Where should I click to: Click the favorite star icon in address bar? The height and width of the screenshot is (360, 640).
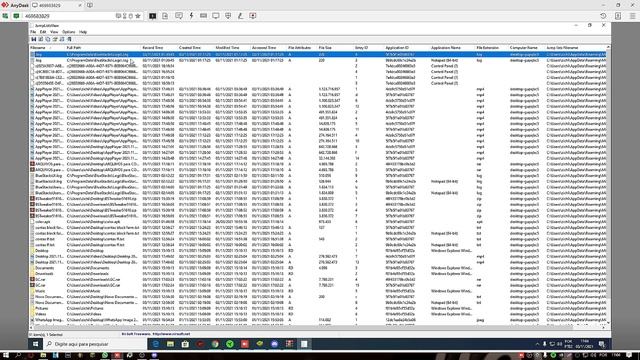tap(138, 16)
